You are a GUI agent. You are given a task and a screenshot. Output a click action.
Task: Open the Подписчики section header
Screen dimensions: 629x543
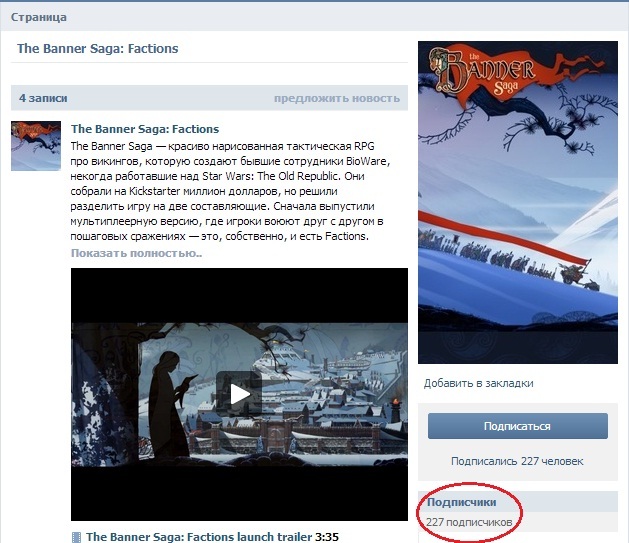pyautogui.click(x=461, y=502)
